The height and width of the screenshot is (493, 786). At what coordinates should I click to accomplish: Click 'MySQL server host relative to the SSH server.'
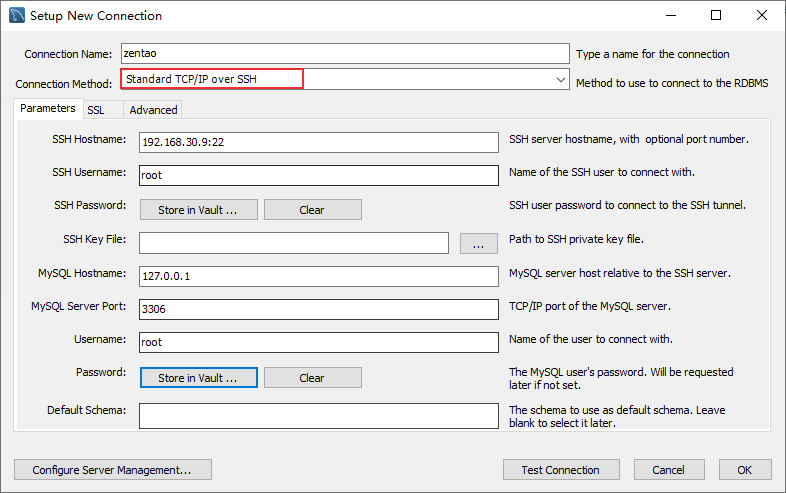620,273
